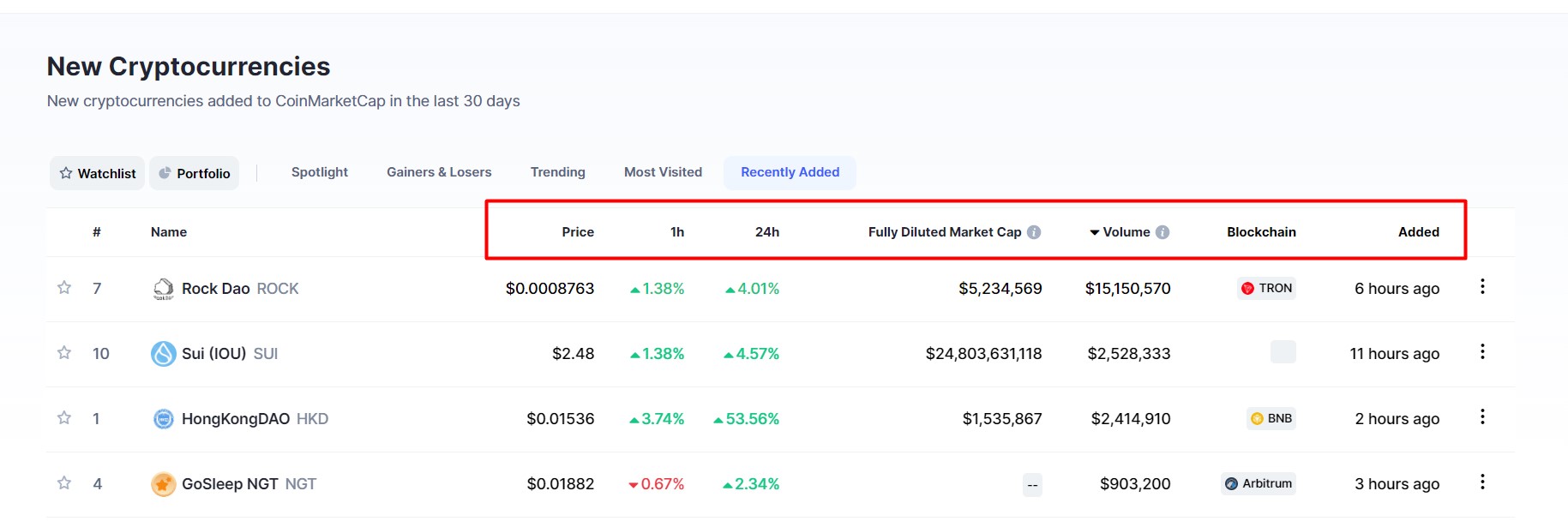
Task: Open the Watchlist button
Action: (x=97, y=173)
